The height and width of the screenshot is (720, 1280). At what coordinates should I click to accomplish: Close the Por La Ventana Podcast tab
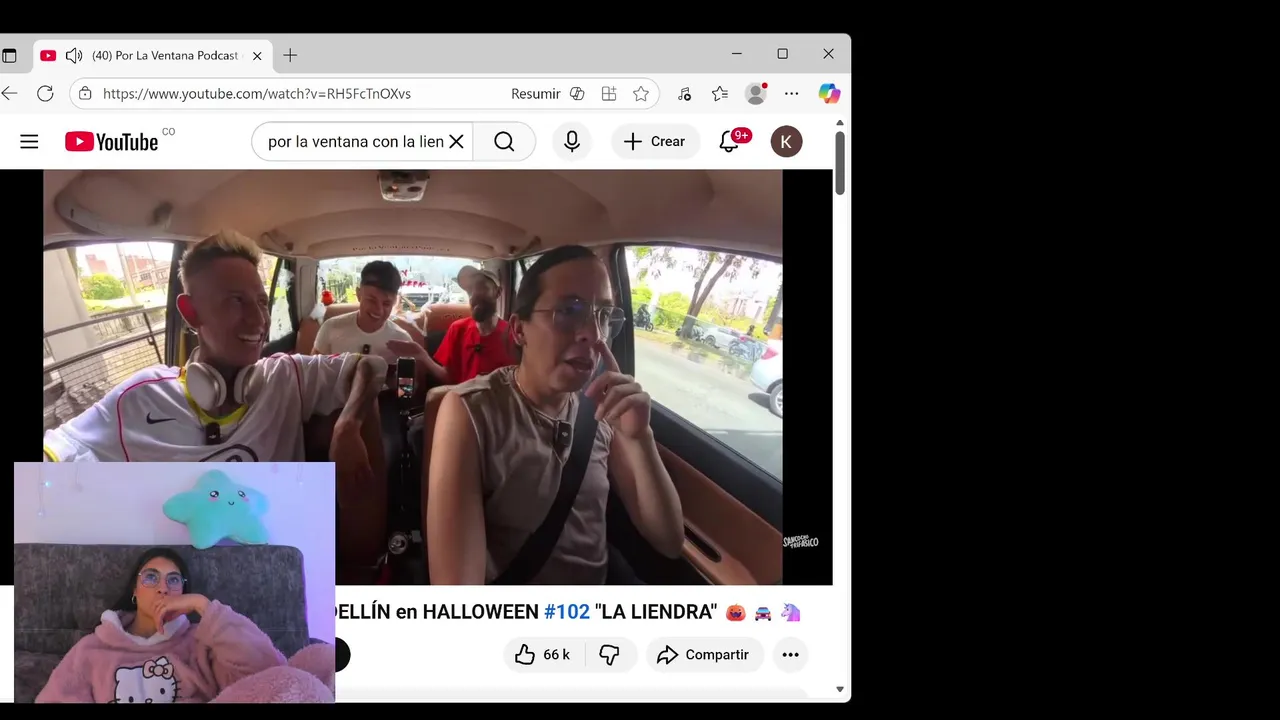[x=257, y=55]
